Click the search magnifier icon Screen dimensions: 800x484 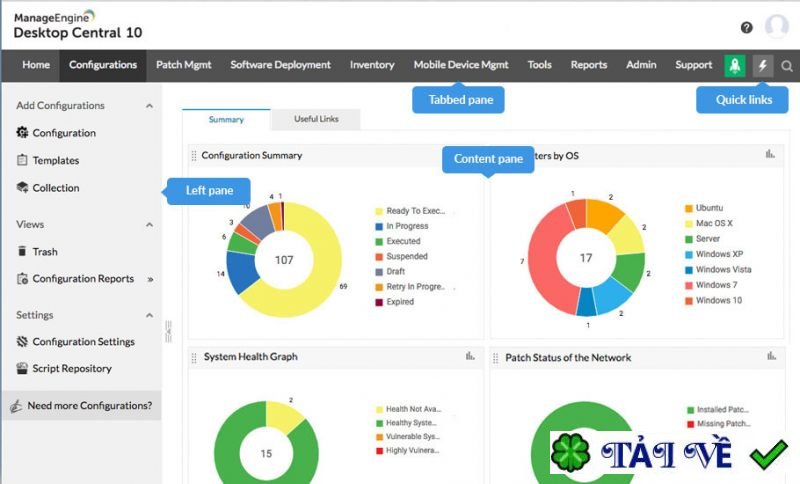coord(787,66)
